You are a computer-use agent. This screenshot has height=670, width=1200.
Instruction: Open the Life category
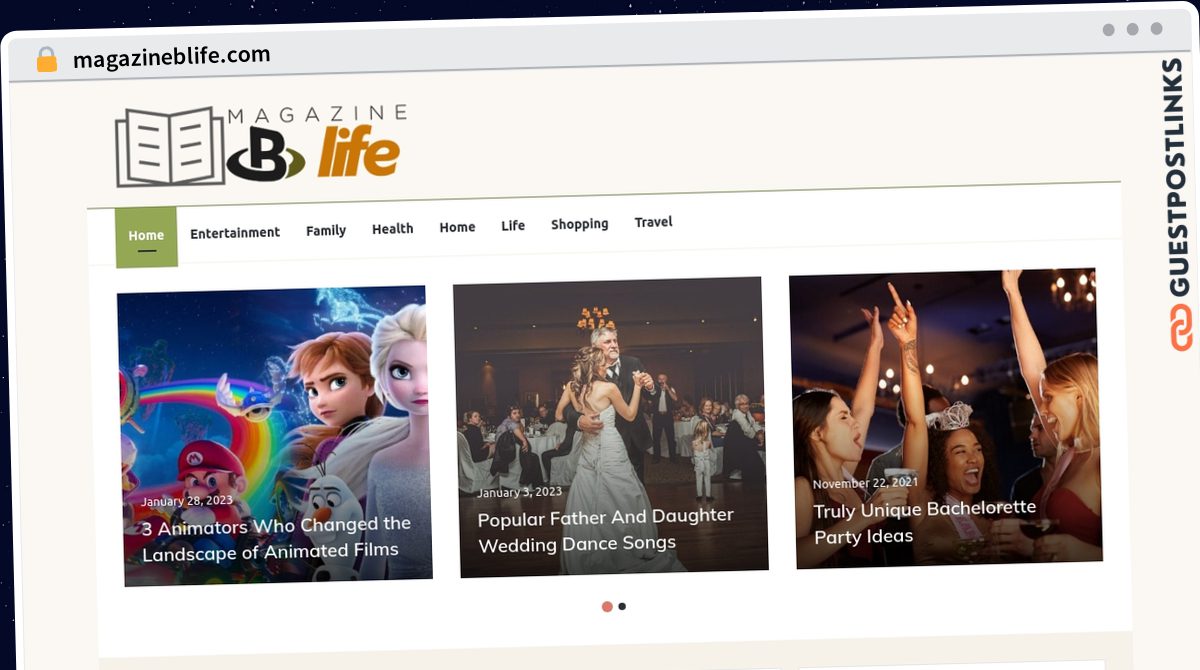[x=513, y=226]
